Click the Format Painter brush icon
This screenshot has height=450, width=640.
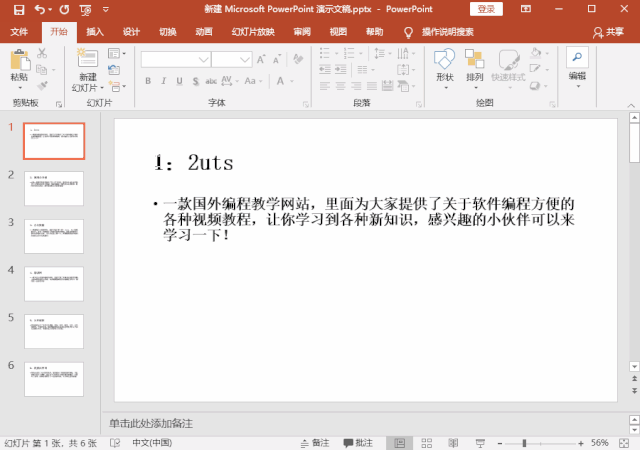(x=42, y=86)
